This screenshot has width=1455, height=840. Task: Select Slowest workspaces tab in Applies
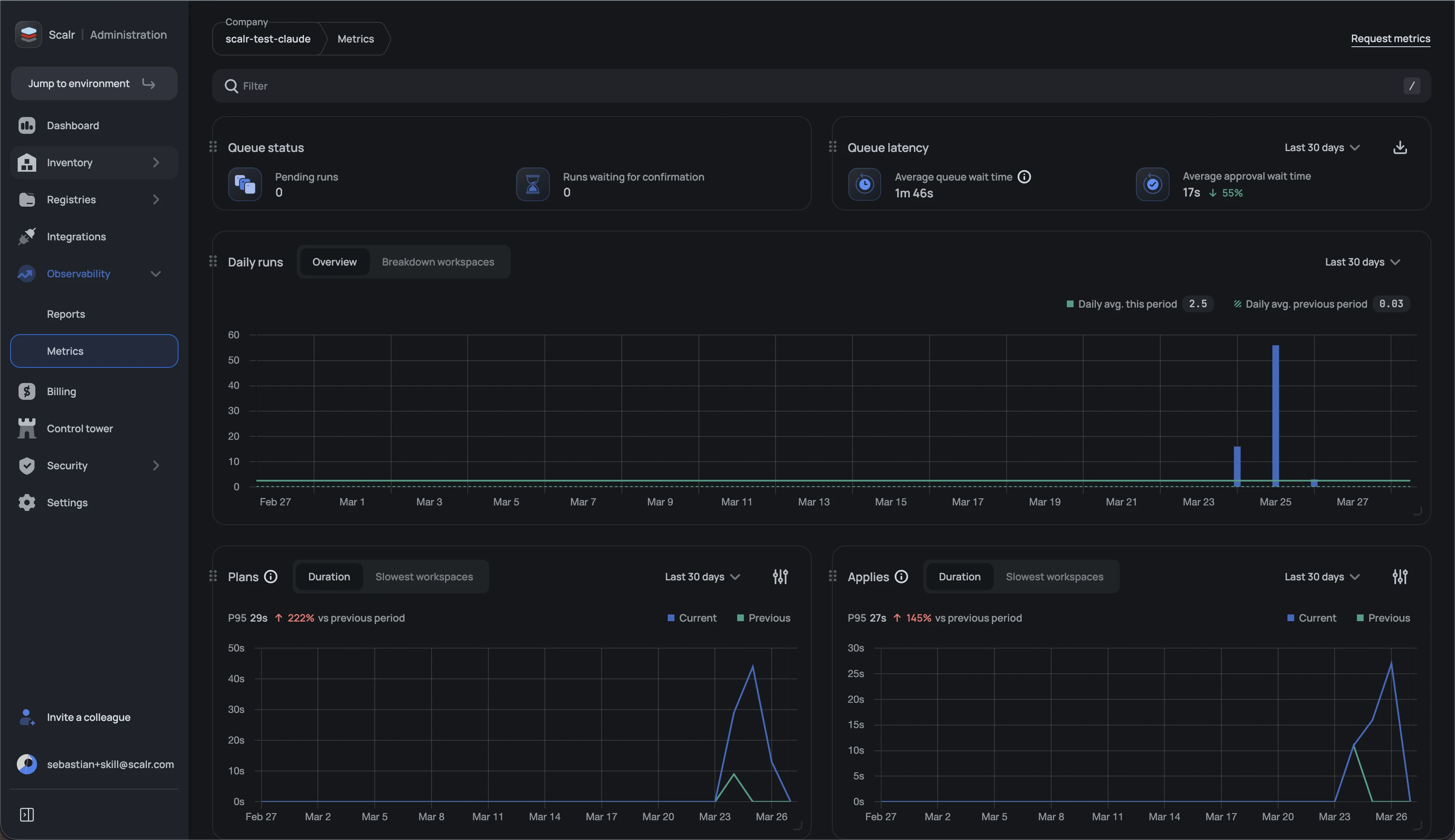pyautogui.click(x=1055, y=577)
